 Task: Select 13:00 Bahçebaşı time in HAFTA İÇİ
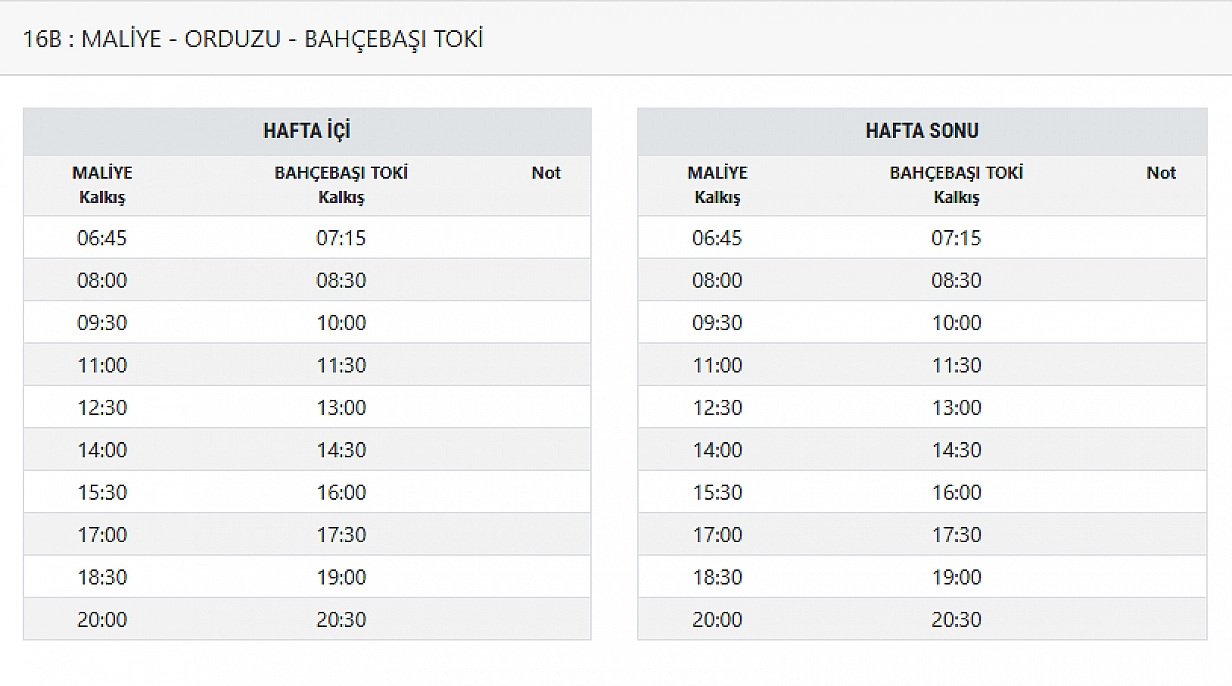(x=341, y=408)
